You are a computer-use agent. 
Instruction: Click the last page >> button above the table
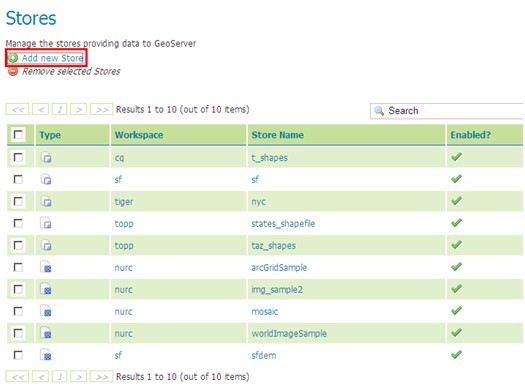(x=101, y=109)
